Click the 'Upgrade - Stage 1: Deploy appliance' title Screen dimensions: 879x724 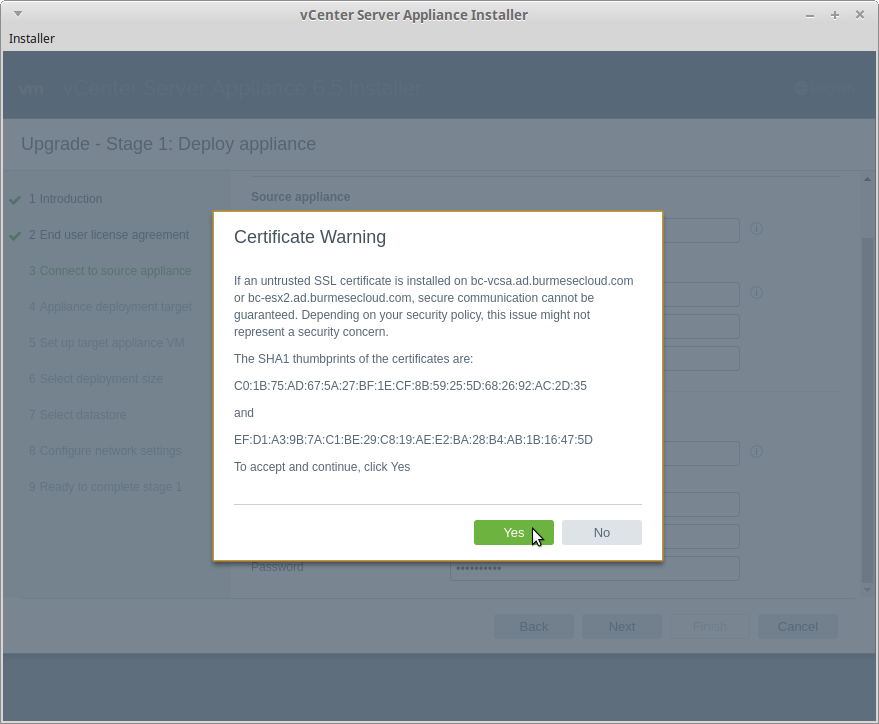tap(168, 144)
